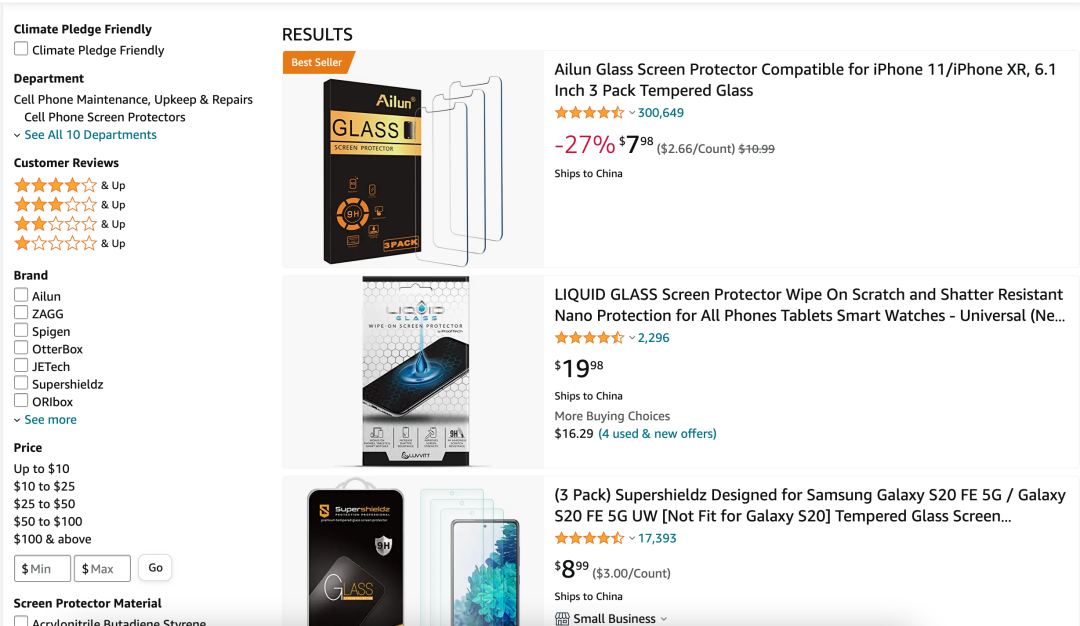Enable the Climate Pledge Friendly checkbox

coord(21,49)
